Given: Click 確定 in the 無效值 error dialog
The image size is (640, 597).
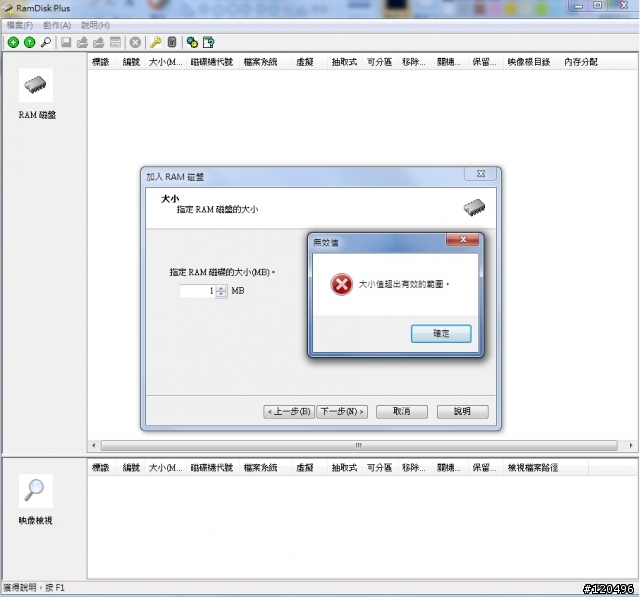Looking at the screenshot, I should pos(441,334).
